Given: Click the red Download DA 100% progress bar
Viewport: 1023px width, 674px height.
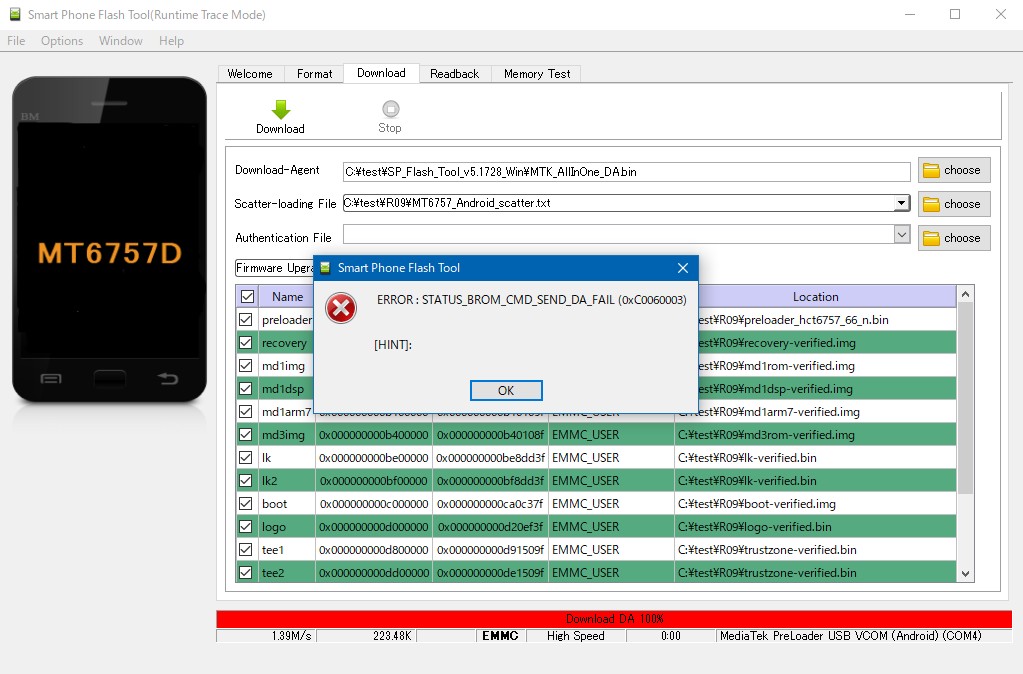Looking at the screenshot, I should click(x=614, y=619).
